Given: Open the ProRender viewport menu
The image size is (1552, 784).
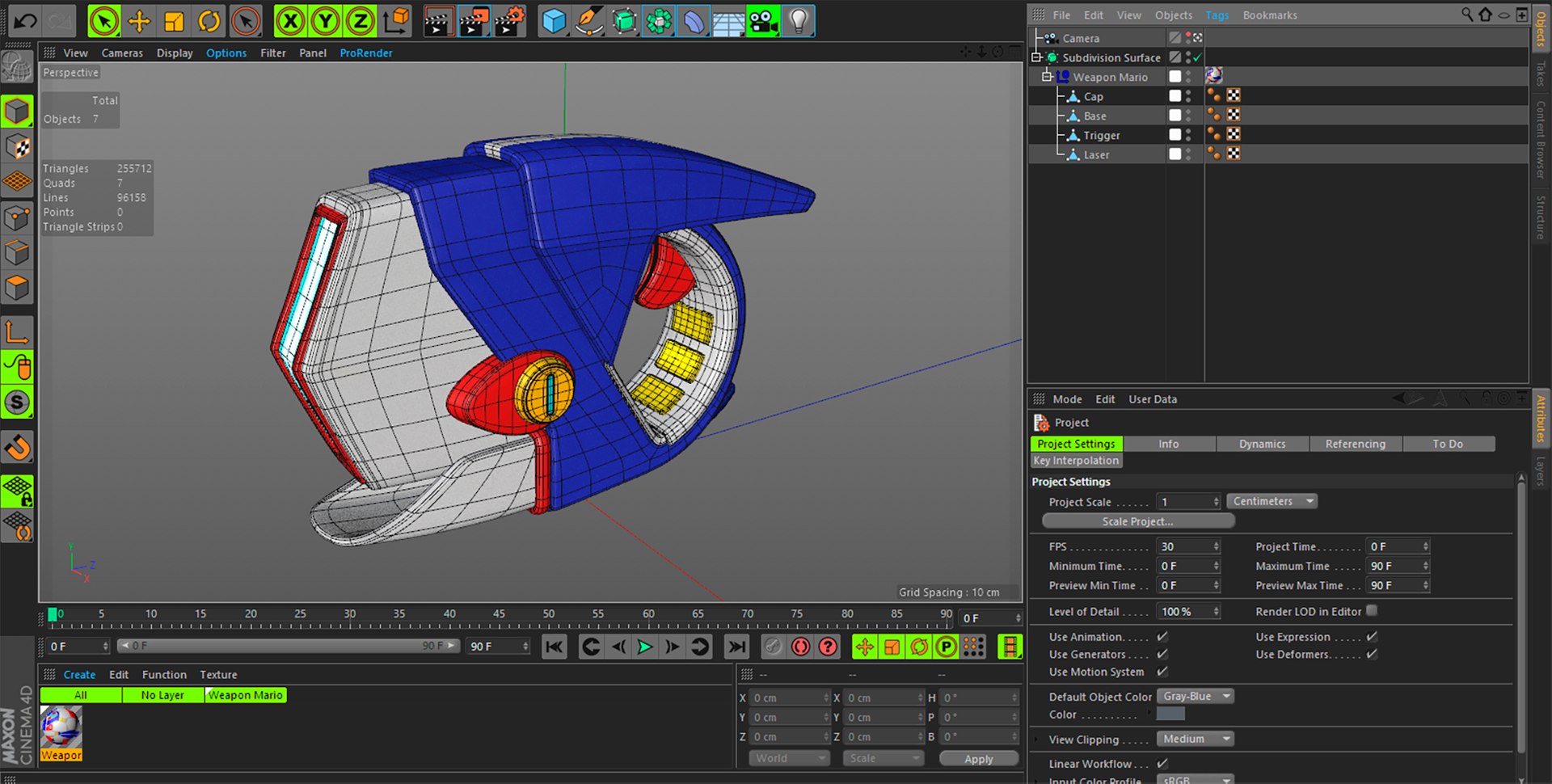Looking at the screenshot, I should [x=365, y=53].
